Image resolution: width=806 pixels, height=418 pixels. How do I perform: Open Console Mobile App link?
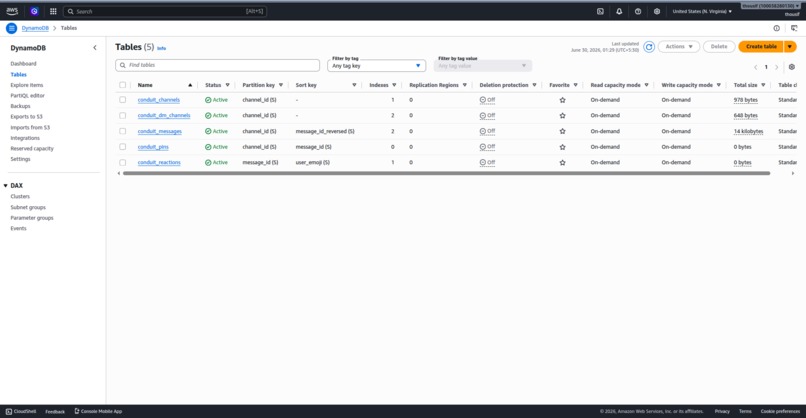click(x=98, y=411)
